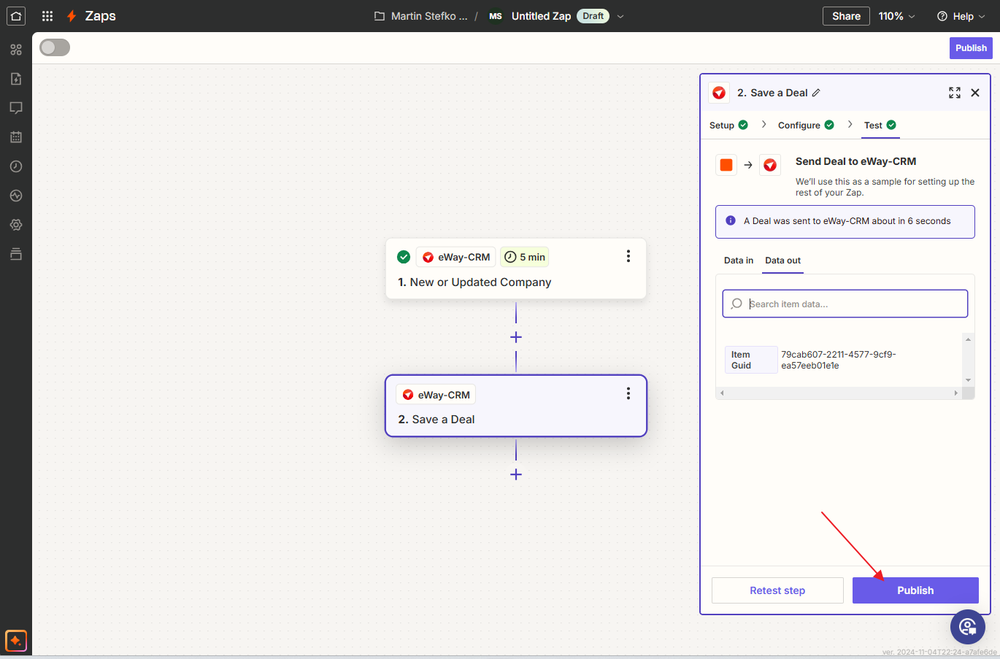This screenshot has width=1000, height=659.
Task: Open the chat support bubble
Action: click(x=967, y=627)
